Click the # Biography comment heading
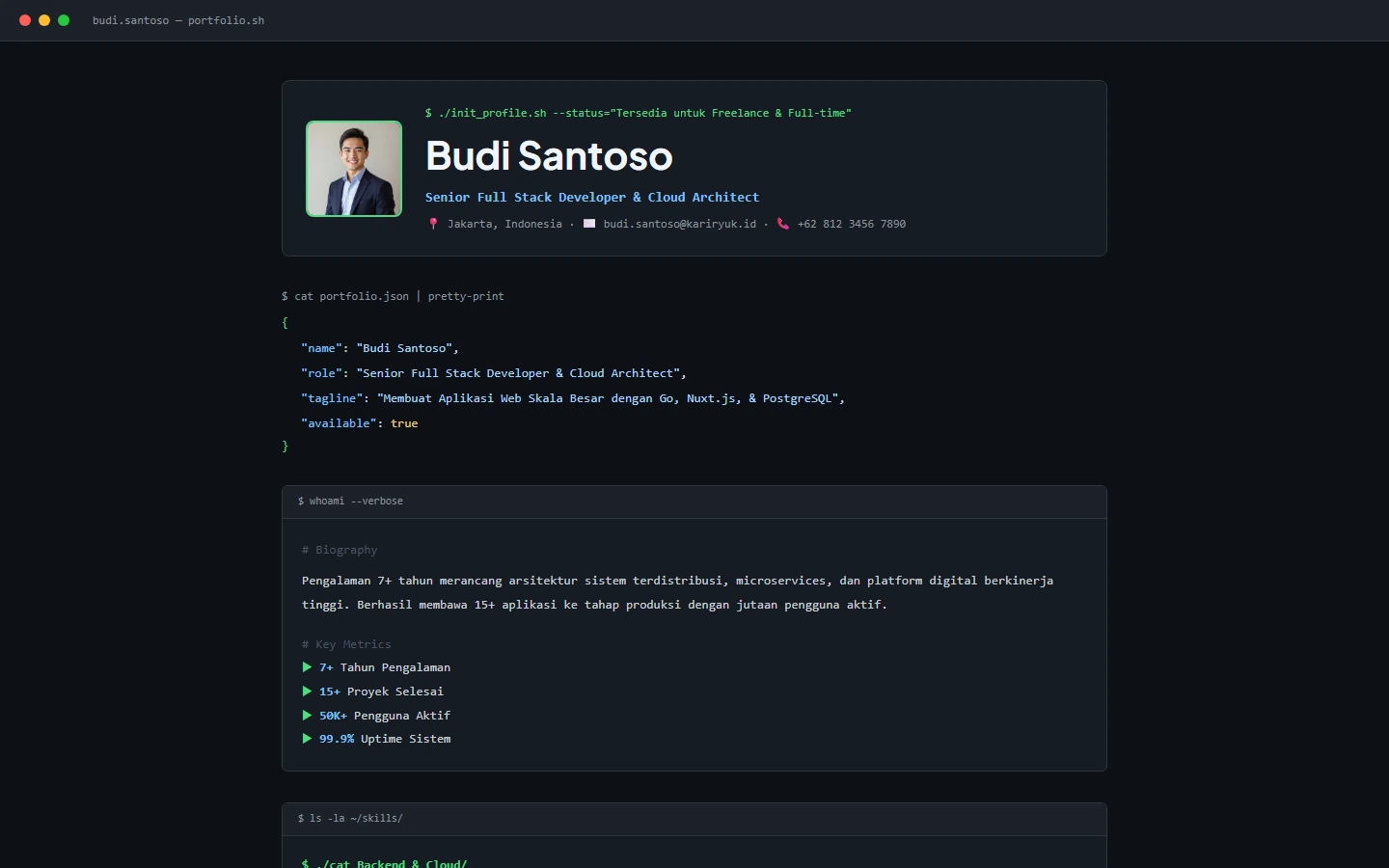 coord(340,550)
